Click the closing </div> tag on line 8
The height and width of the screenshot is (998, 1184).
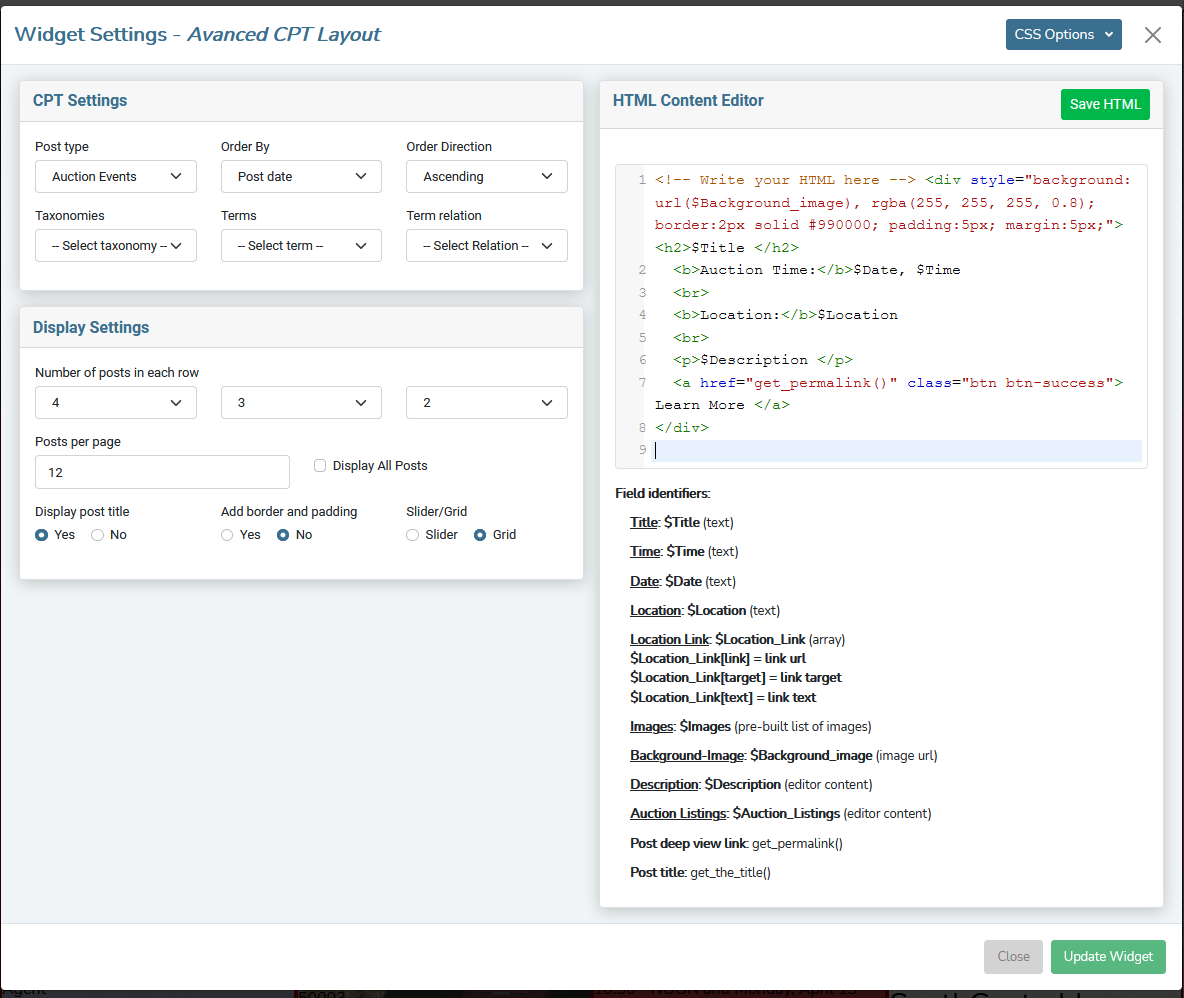682,427
